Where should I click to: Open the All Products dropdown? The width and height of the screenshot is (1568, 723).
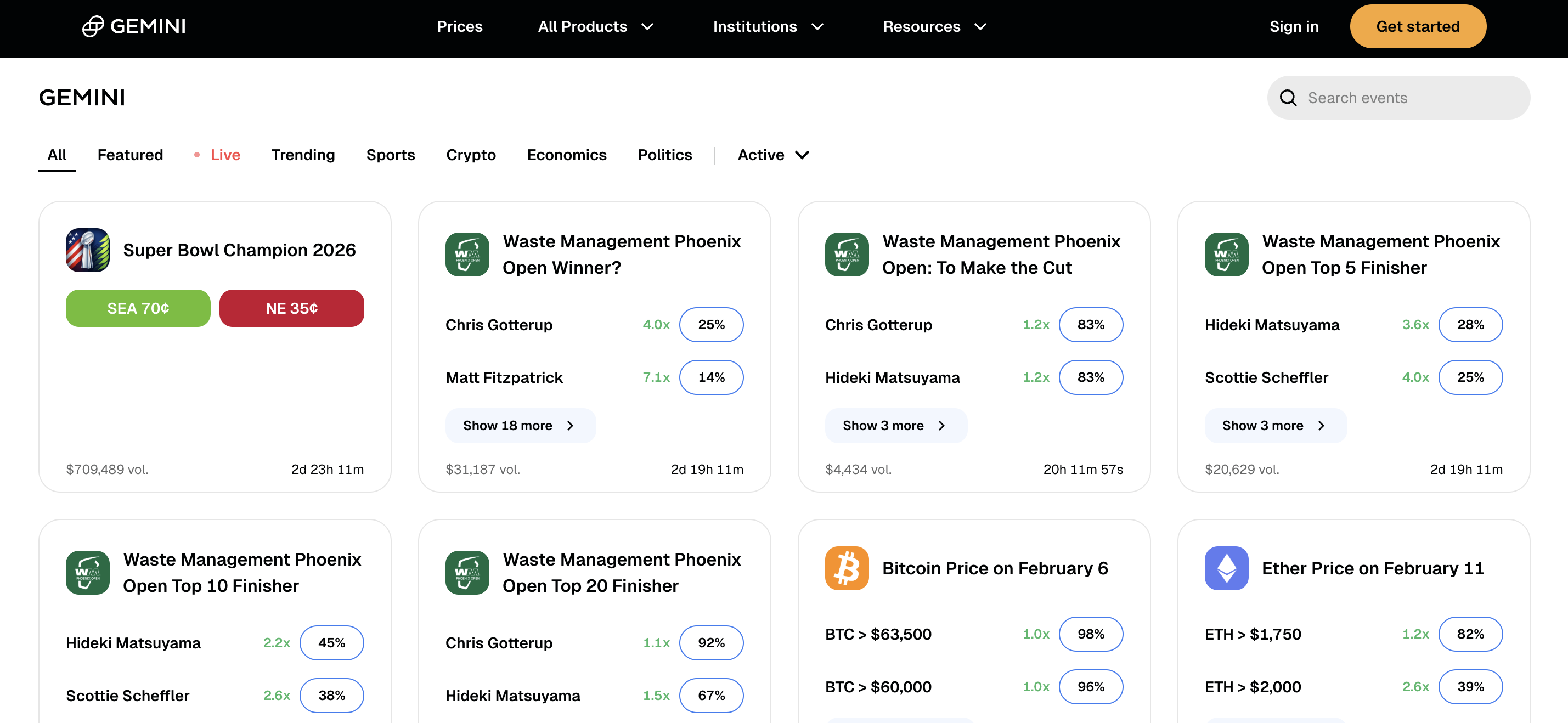[x=595, y=27]
